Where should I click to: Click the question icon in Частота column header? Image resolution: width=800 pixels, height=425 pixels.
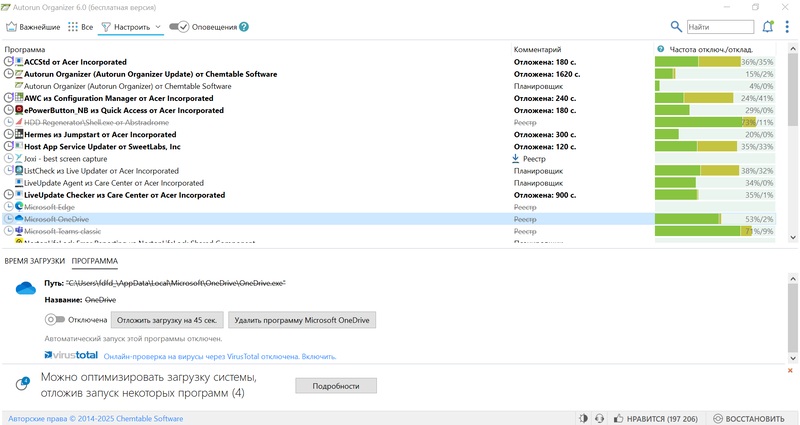tap(661, 49)
